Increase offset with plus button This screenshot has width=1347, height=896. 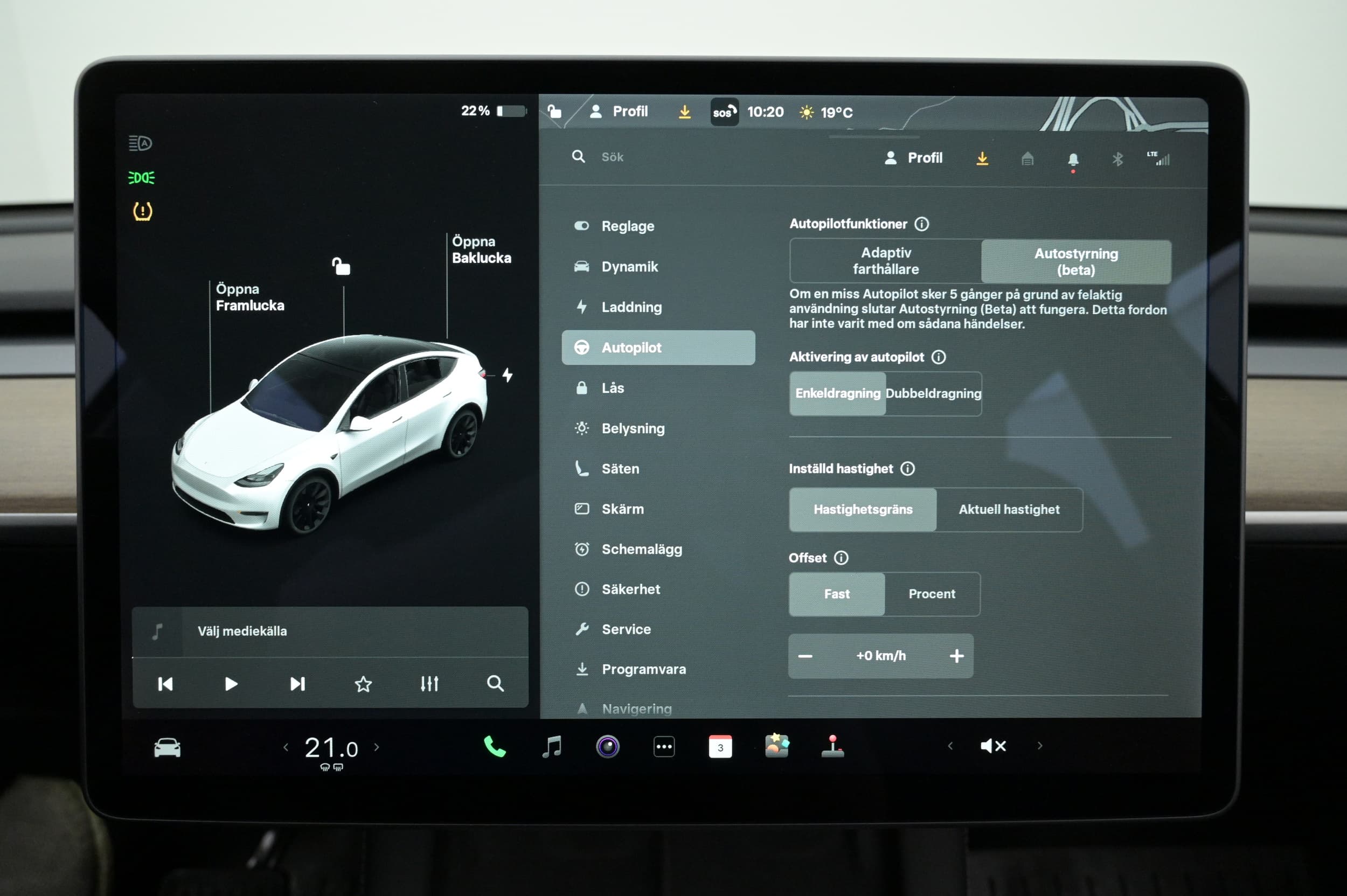(956, 656)
